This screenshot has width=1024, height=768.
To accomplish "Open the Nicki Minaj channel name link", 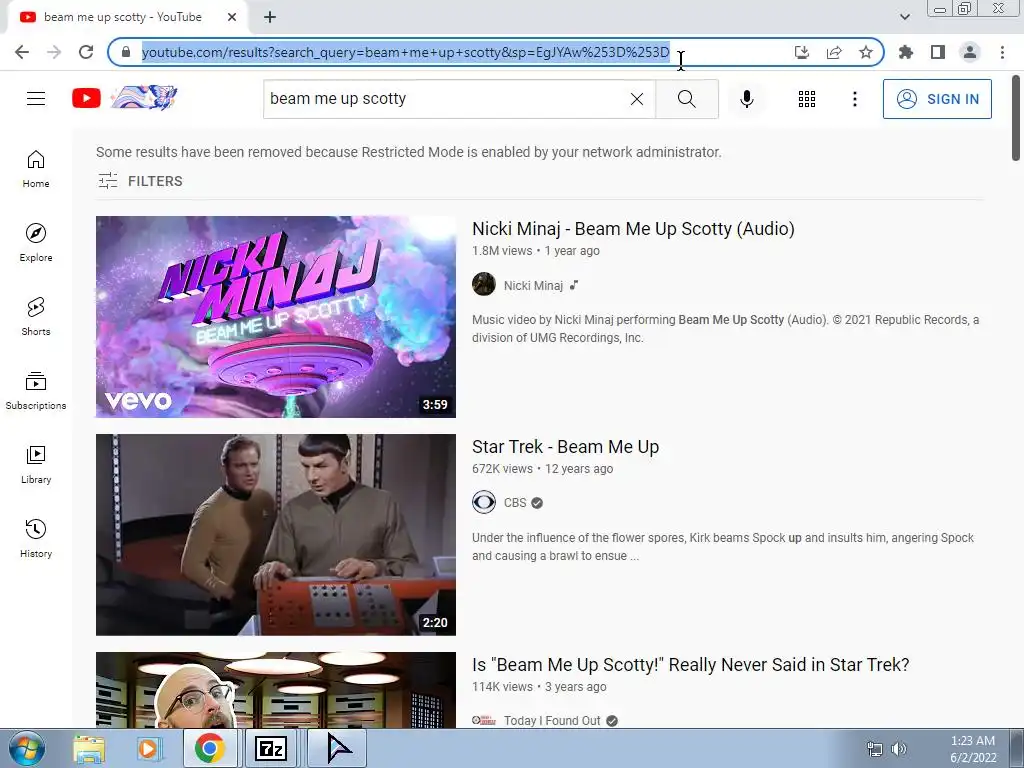I will [x=533, y=285].
